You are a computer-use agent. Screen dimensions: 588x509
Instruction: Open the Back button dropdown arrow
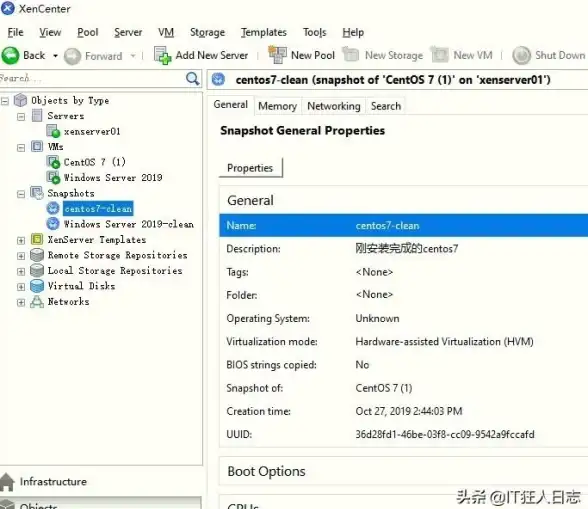pyautogui.click(x=55, y=56)
